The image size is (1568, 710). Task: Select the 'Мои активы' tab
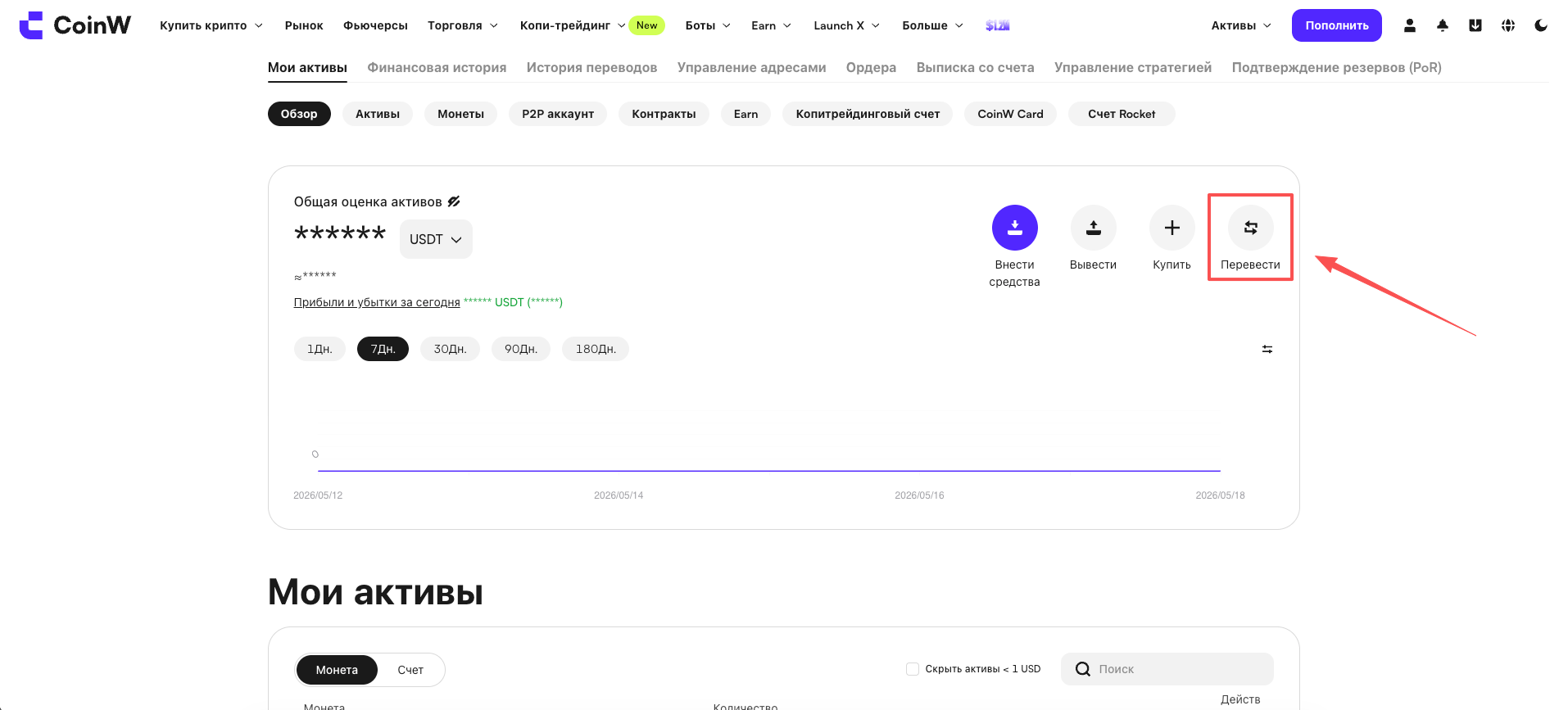307,67
